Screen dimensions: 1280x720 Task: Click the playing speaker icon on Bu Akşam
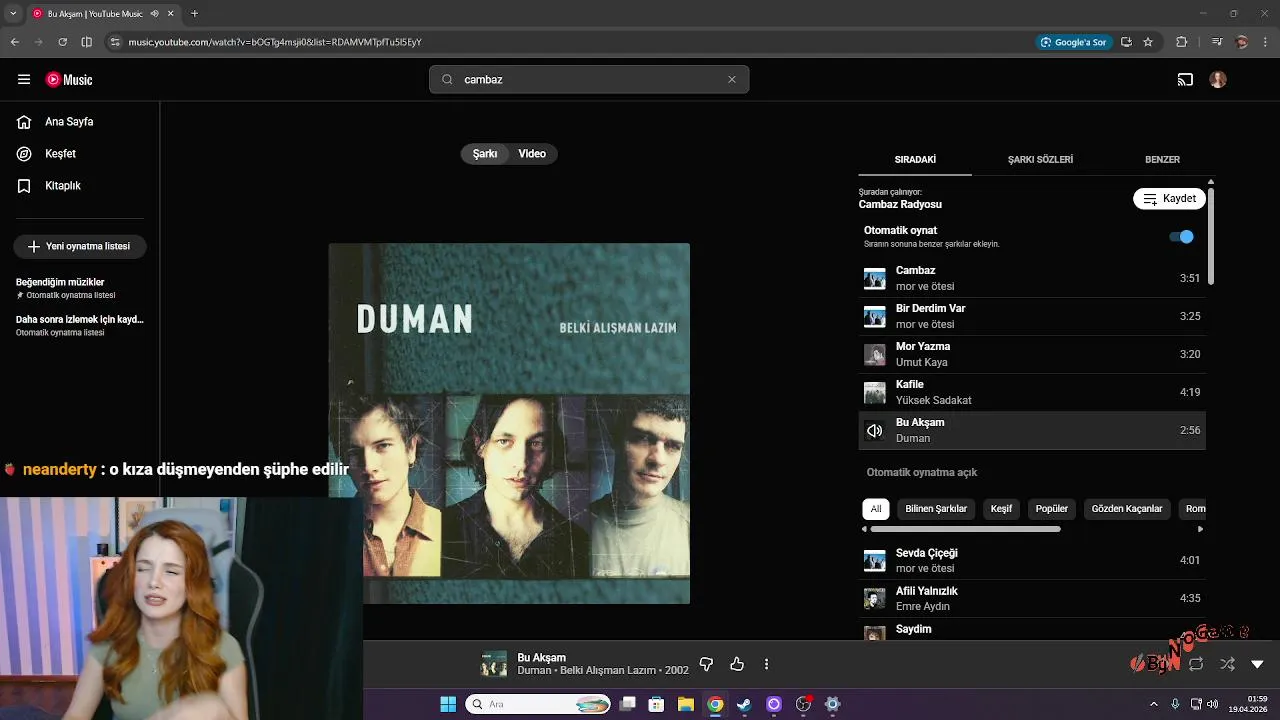[x=875, y=430]
